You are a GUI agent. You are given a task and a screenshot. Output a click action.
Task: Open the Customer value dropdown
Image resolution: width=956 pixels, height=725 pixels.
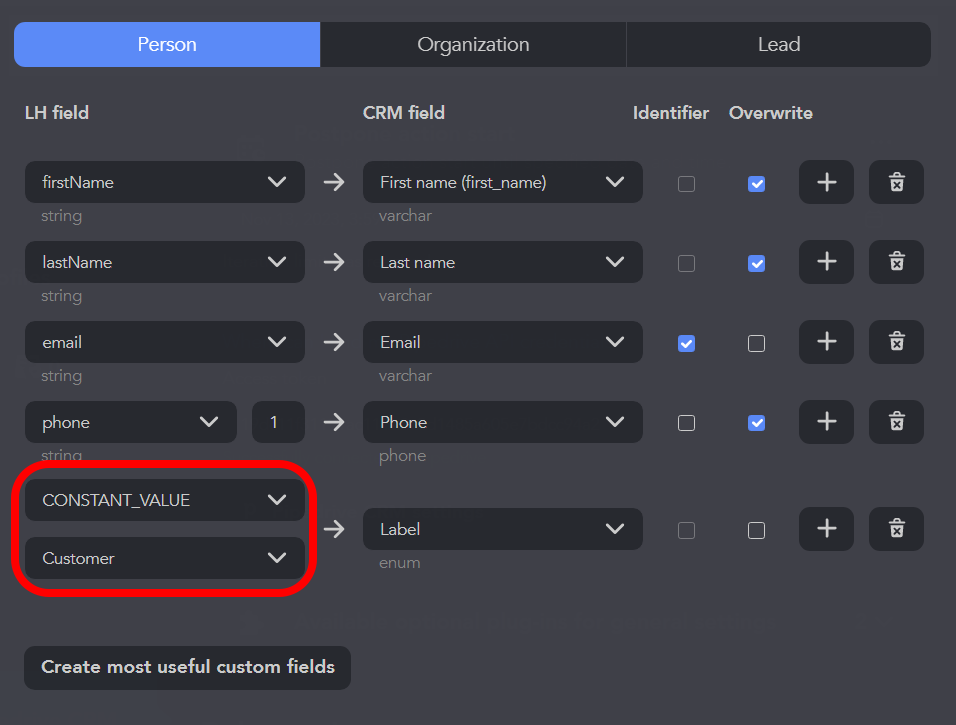click(165, 558)
